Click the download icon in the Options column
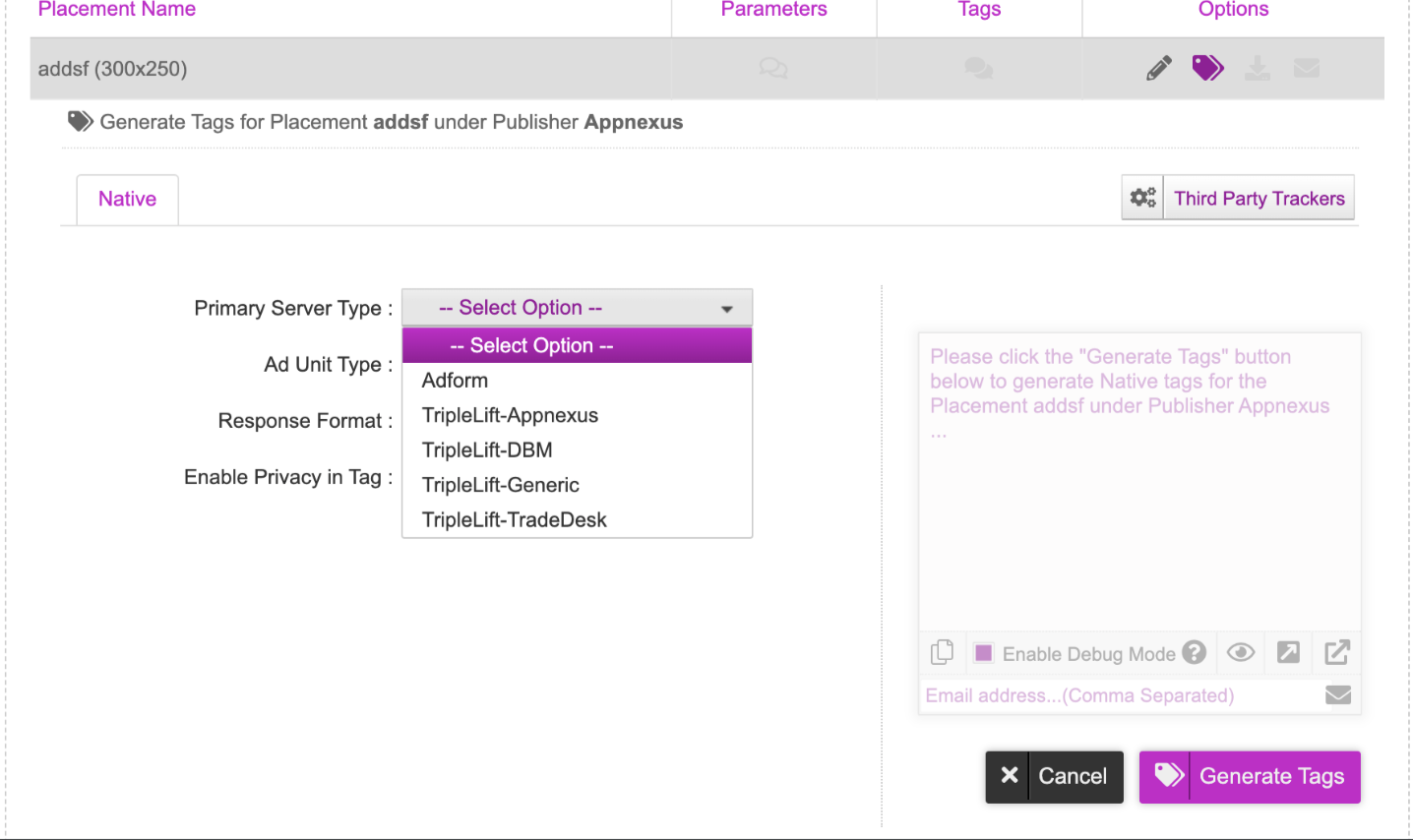 [1258, 68]
